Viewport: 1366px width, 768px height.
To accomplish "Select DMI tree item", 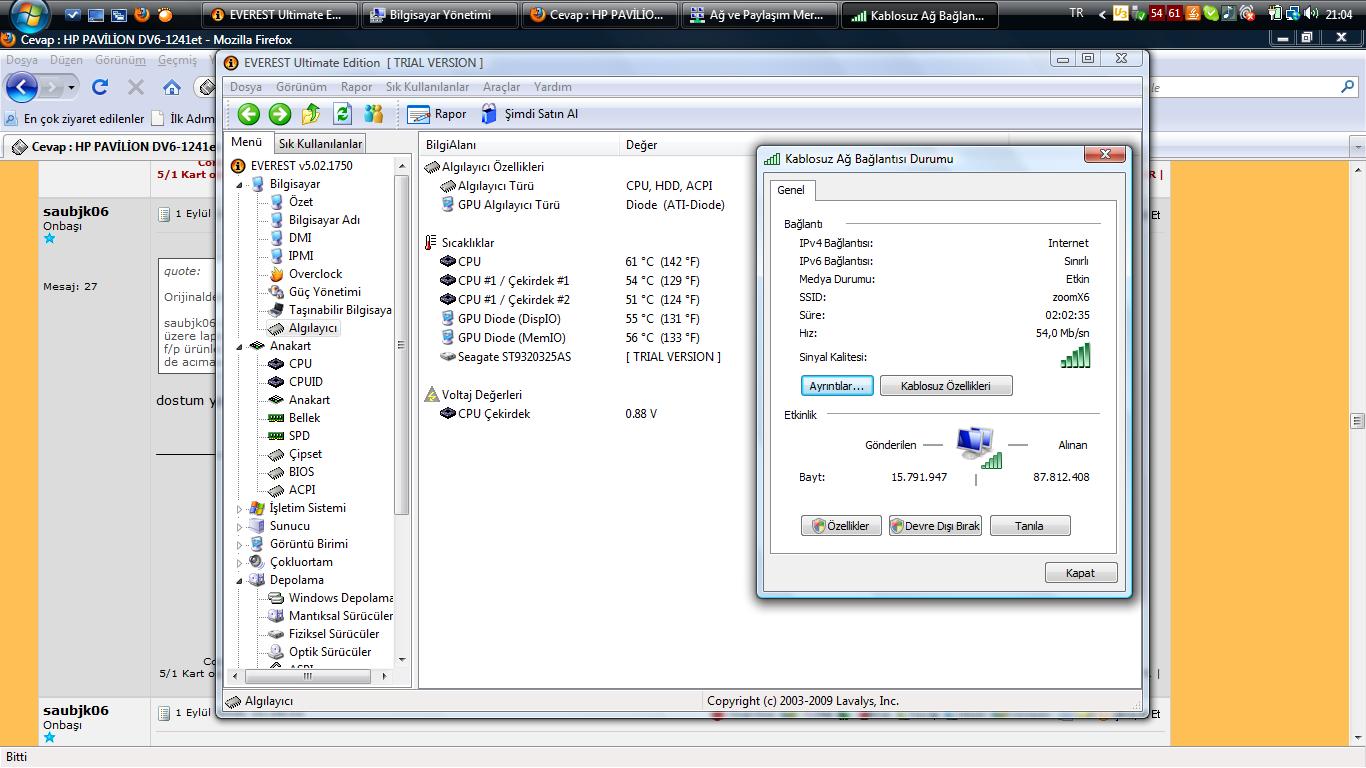I will pyautogui.click(x=300, y=238).
